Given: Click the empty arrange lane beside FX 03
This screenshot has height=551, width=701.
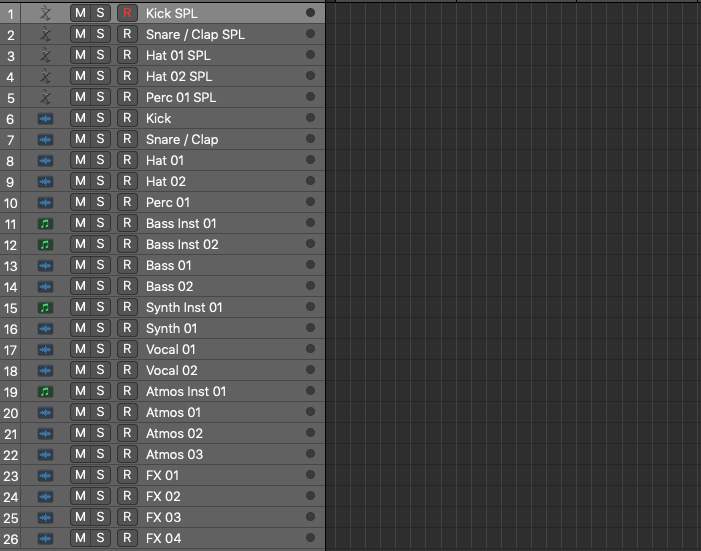Looking at the screenshot, I should click(510, 517).
